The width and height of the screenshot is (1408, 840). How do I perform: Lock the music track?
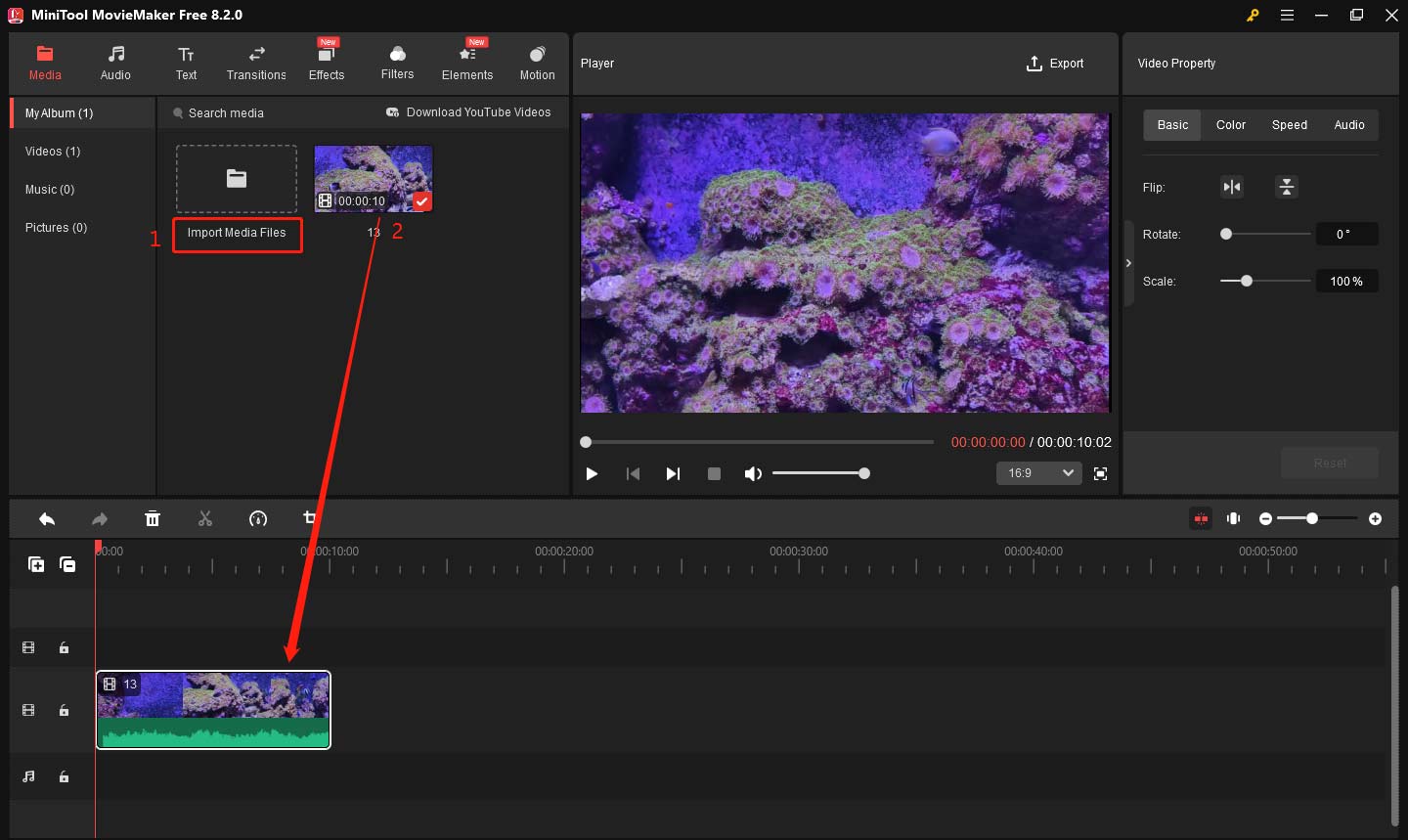pyautogui.click(x=64, y=777)
